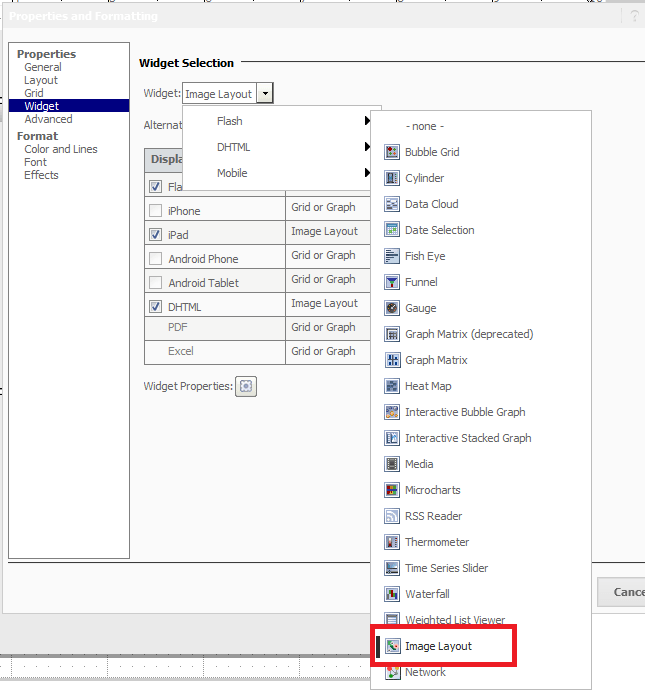Screen dimensions: 645x691
Task: Choose the Microcharts widget icon
Action: click(x=392, y=490)
